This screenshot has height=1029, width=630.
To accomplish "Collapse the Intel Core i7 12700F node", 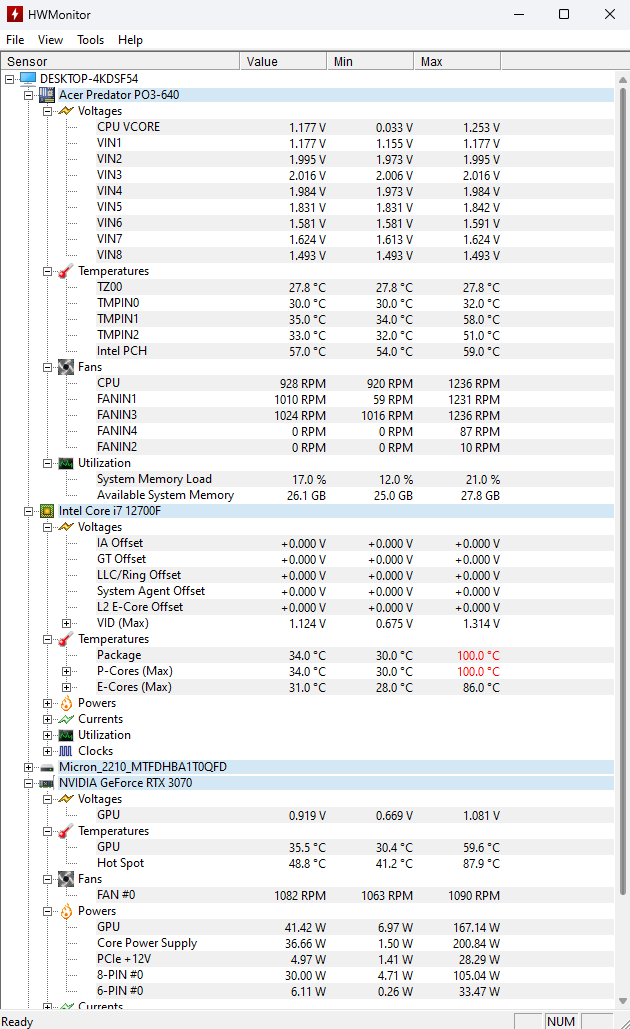I will [x=28, y=511].
